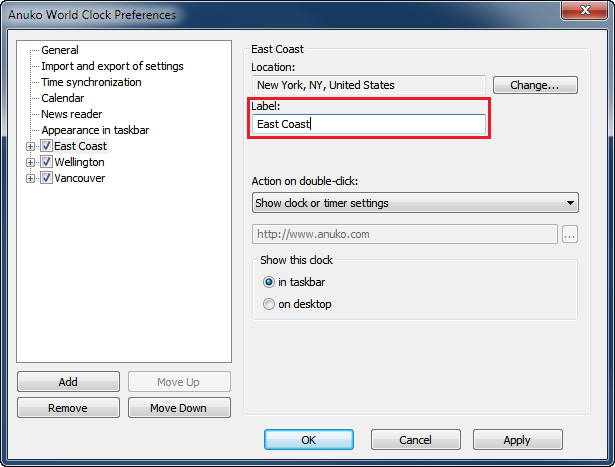Click the Apply button
The width and height of the screenshot is (615, 467).
[517, 440]
